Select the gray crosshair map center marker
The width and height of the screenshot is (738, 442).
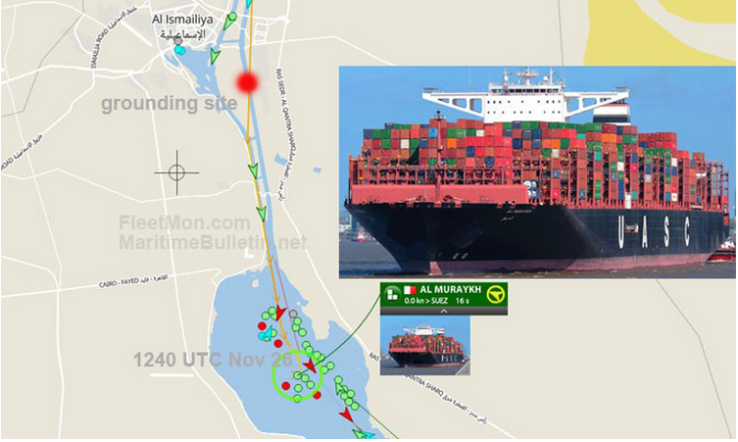(x=176, y=173)
